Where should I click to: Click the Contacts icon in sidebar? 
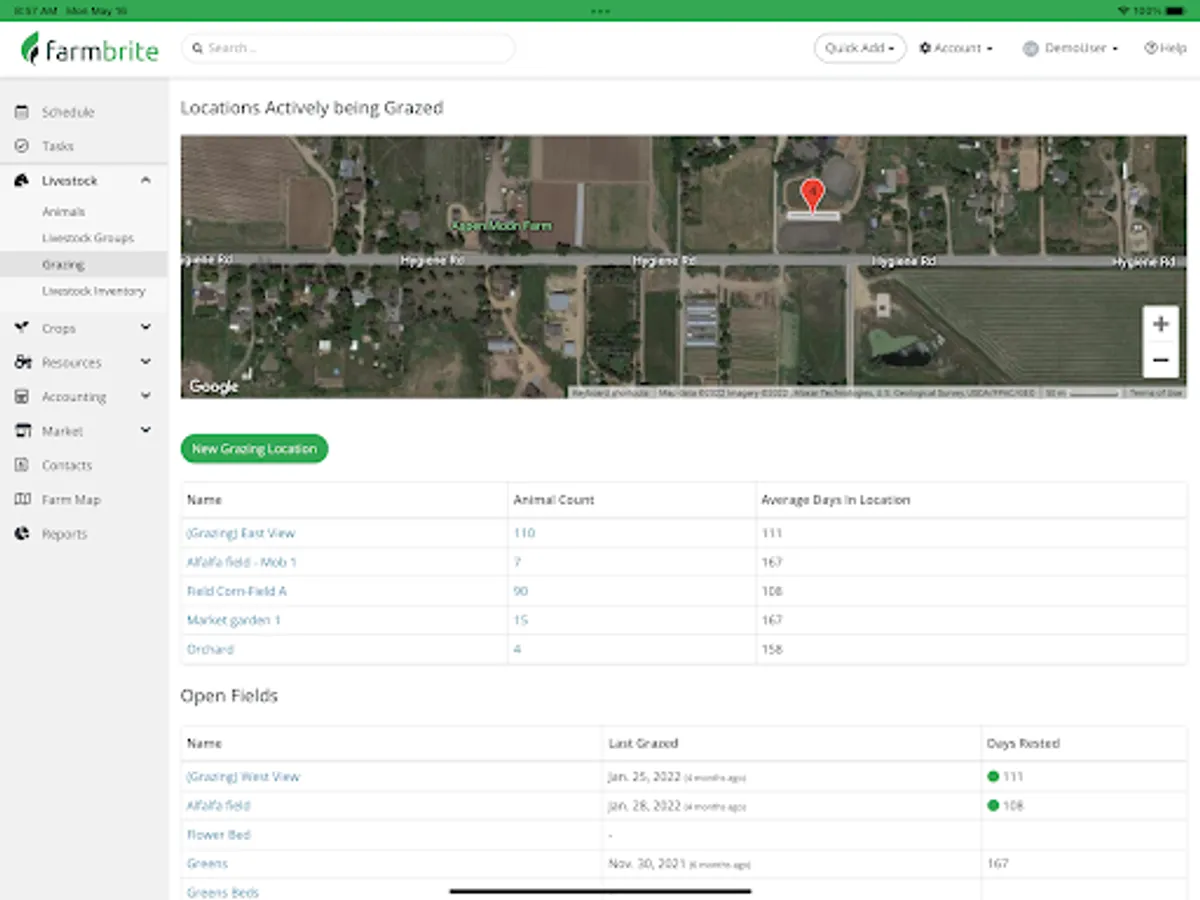(x=21, y=465)
